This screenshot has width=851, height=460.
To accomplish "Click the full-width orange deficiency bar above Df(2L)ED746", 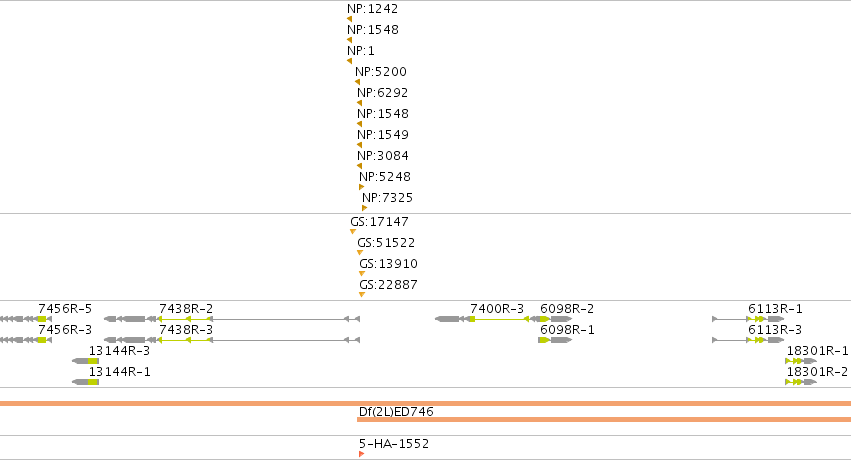I will coord(426,404).
